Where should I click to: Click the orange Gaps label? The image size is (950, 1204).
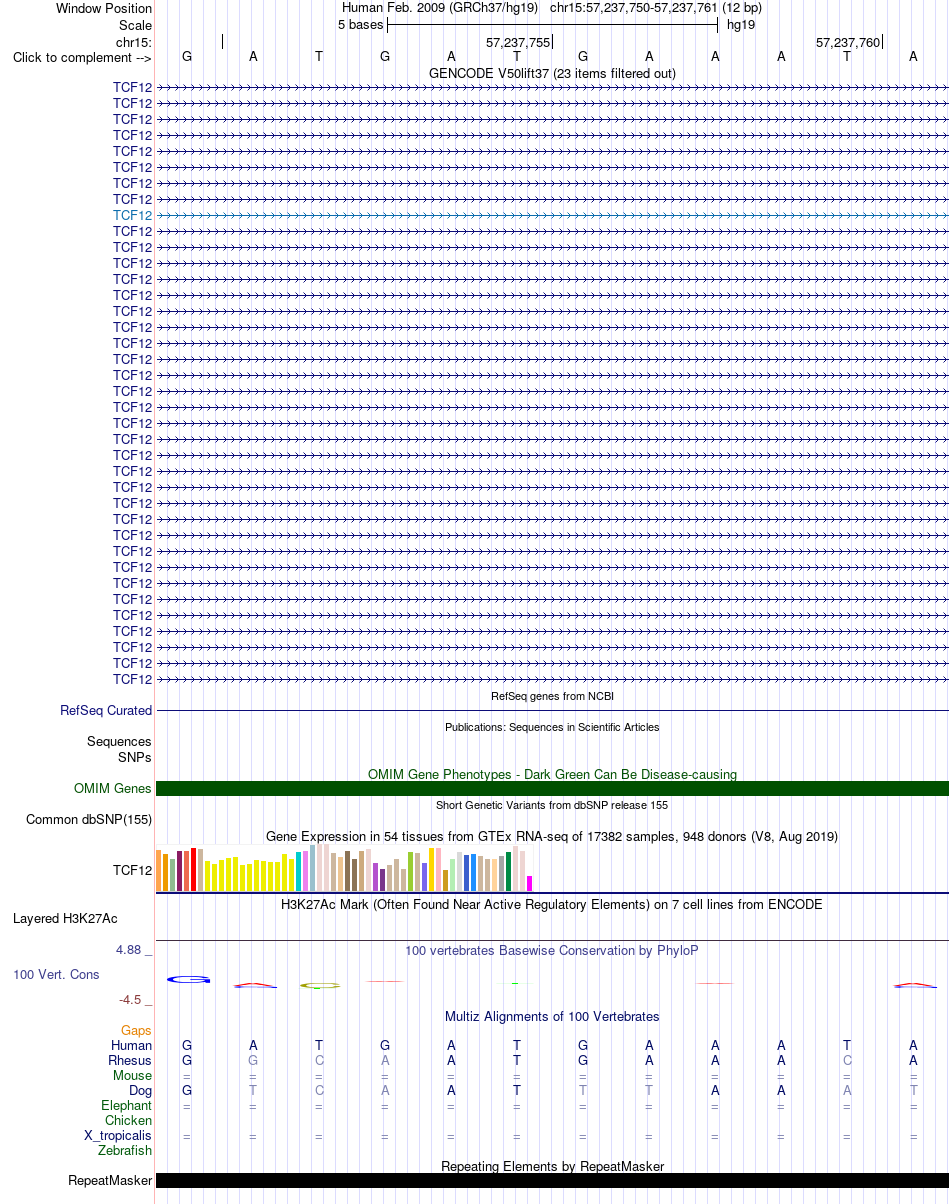[x=136, y=1030]
